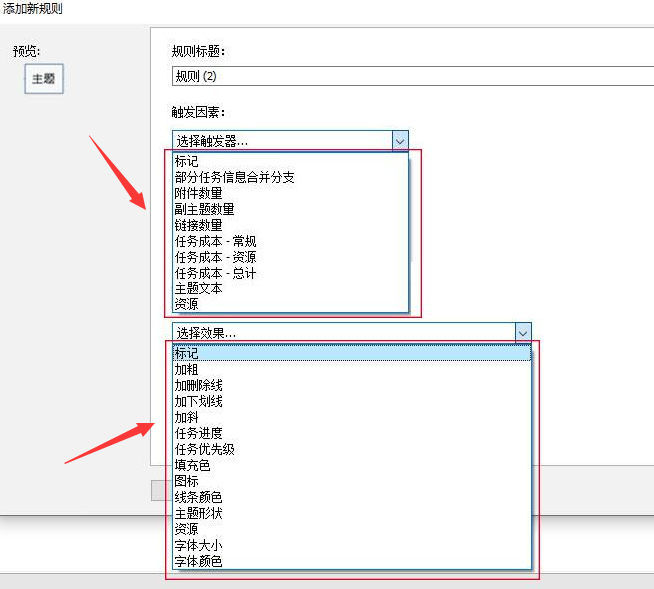Choose 资源 in the effect list
This screenshot has width=654, height=589.
tap(352, 529)
